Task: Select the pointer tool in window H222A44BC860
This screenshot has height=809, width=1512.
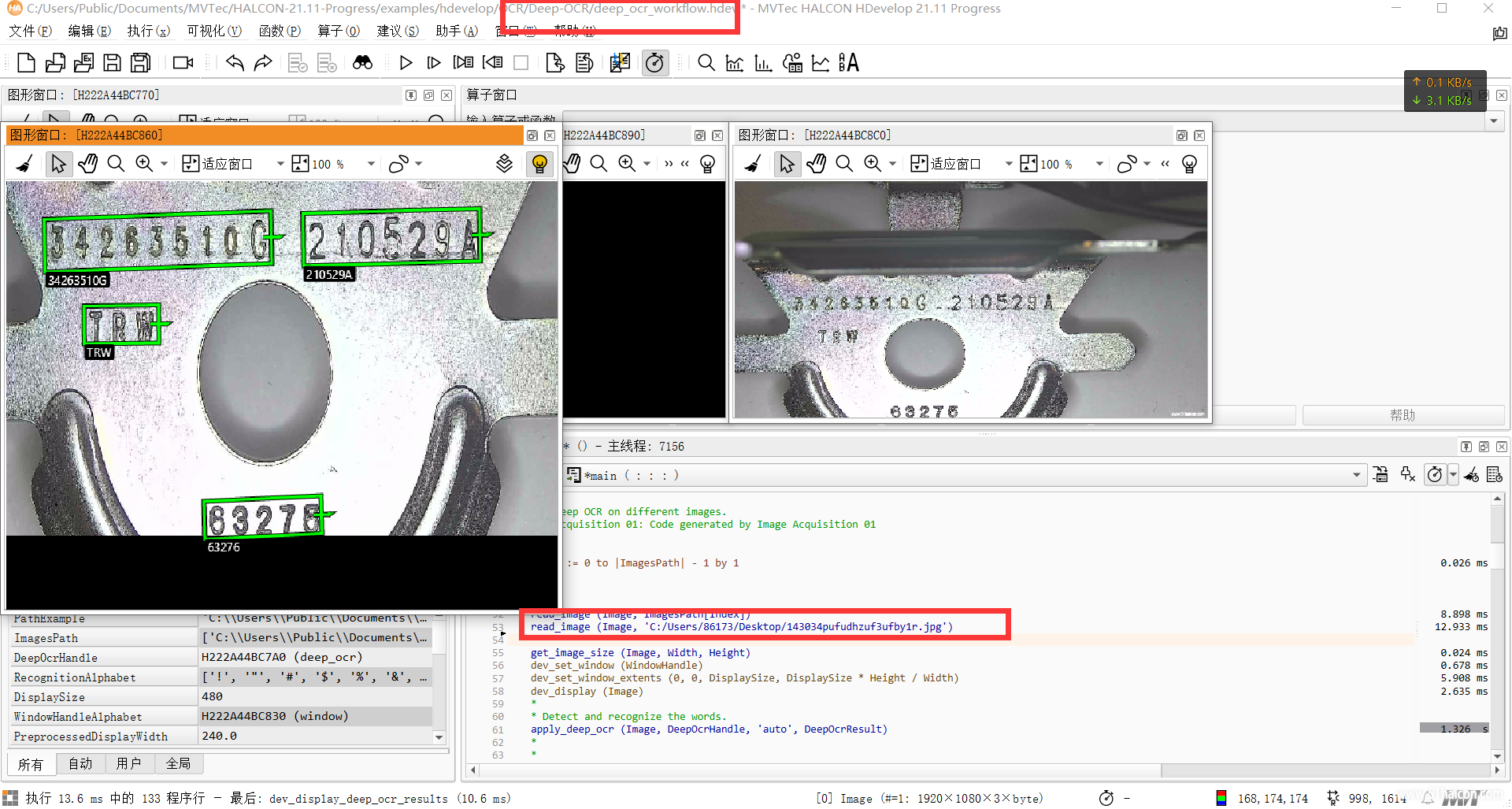Action: [58, 164]
